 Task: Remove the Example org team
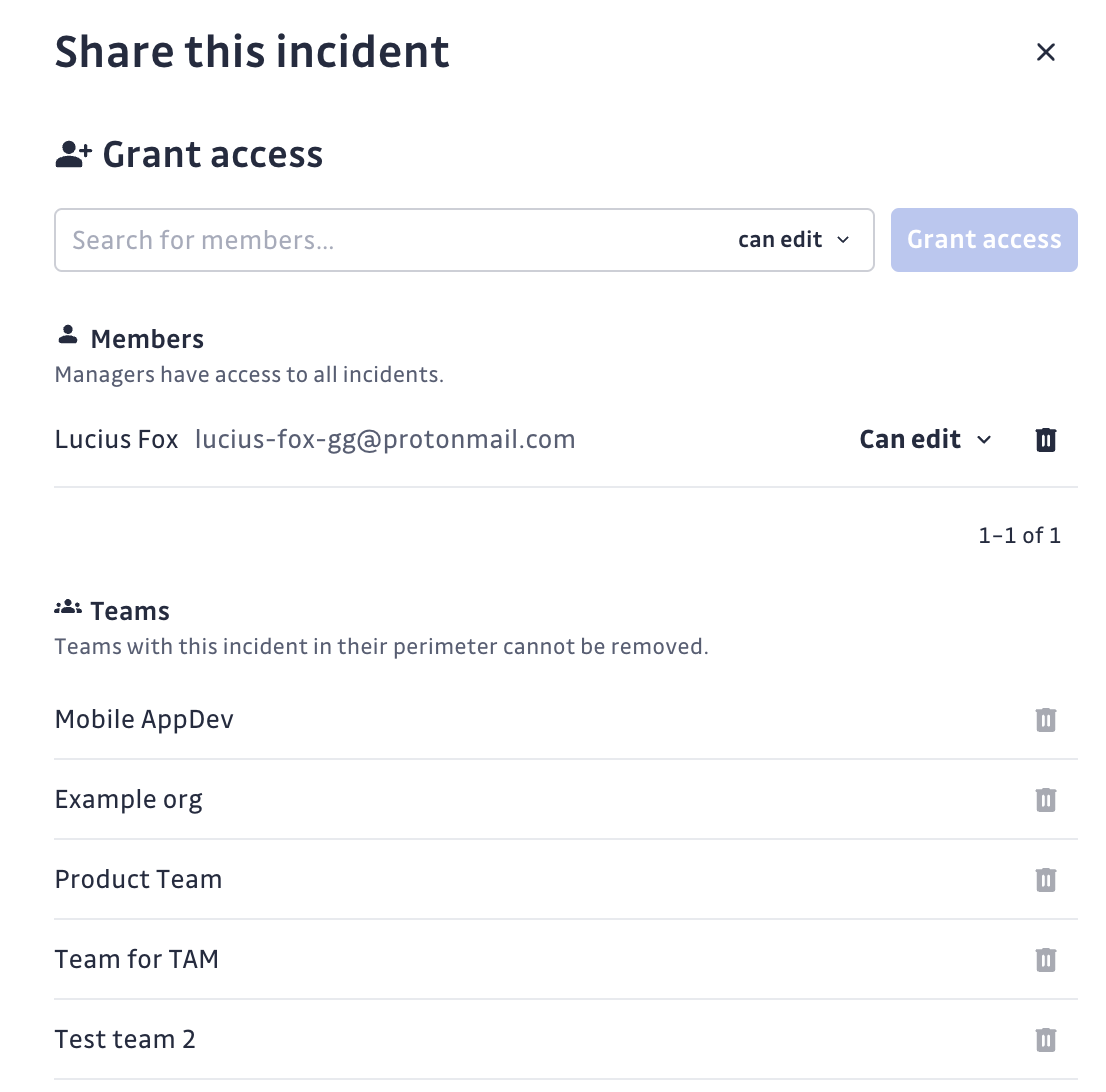pyautogui.click(x=1046, y=800)
